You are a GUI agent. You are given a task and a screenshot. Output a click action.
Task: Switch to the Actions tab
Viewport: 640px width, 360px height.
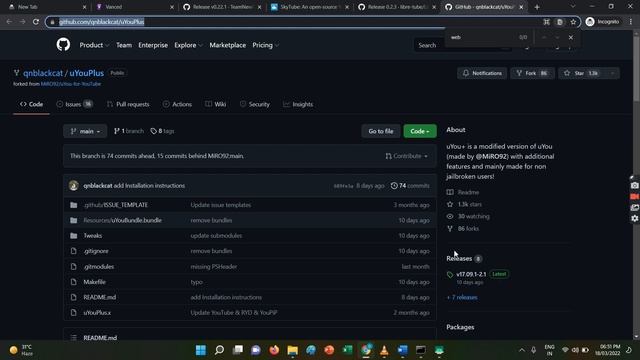click(177, 104)
